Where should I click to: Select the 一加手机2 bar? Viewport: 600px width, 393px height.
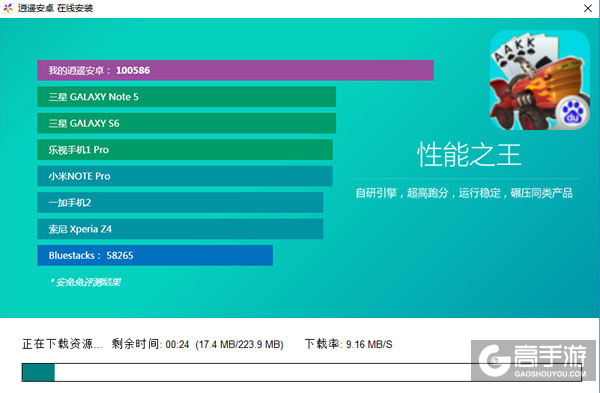click(180, 202)
